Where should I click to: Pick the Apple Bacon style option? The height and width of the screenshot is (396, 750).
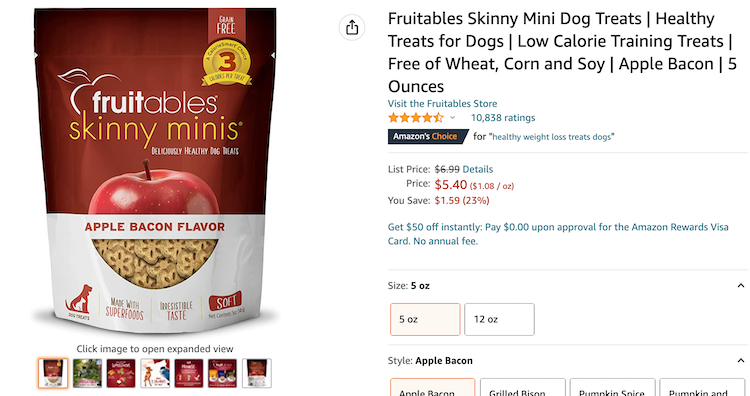433,387
